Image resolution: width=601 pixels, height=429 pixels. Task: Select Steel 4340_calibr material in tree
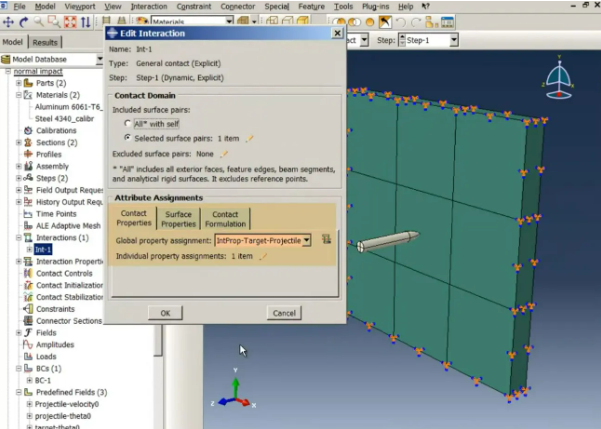(64, 118)
